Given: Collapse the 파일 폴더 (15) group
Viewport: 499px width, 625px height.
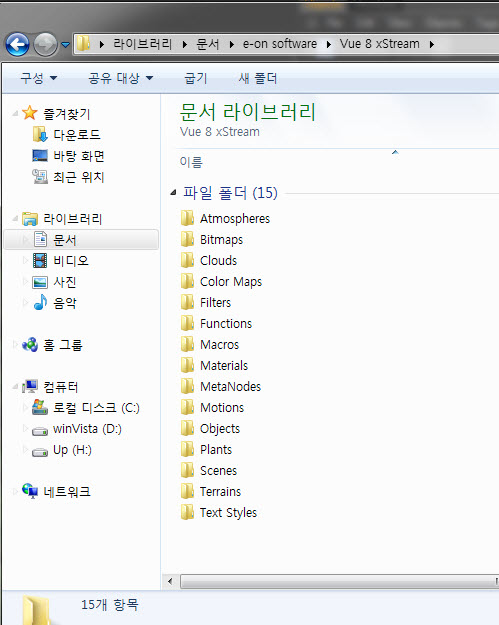Looking at the screenshot, I should [173, 193].
